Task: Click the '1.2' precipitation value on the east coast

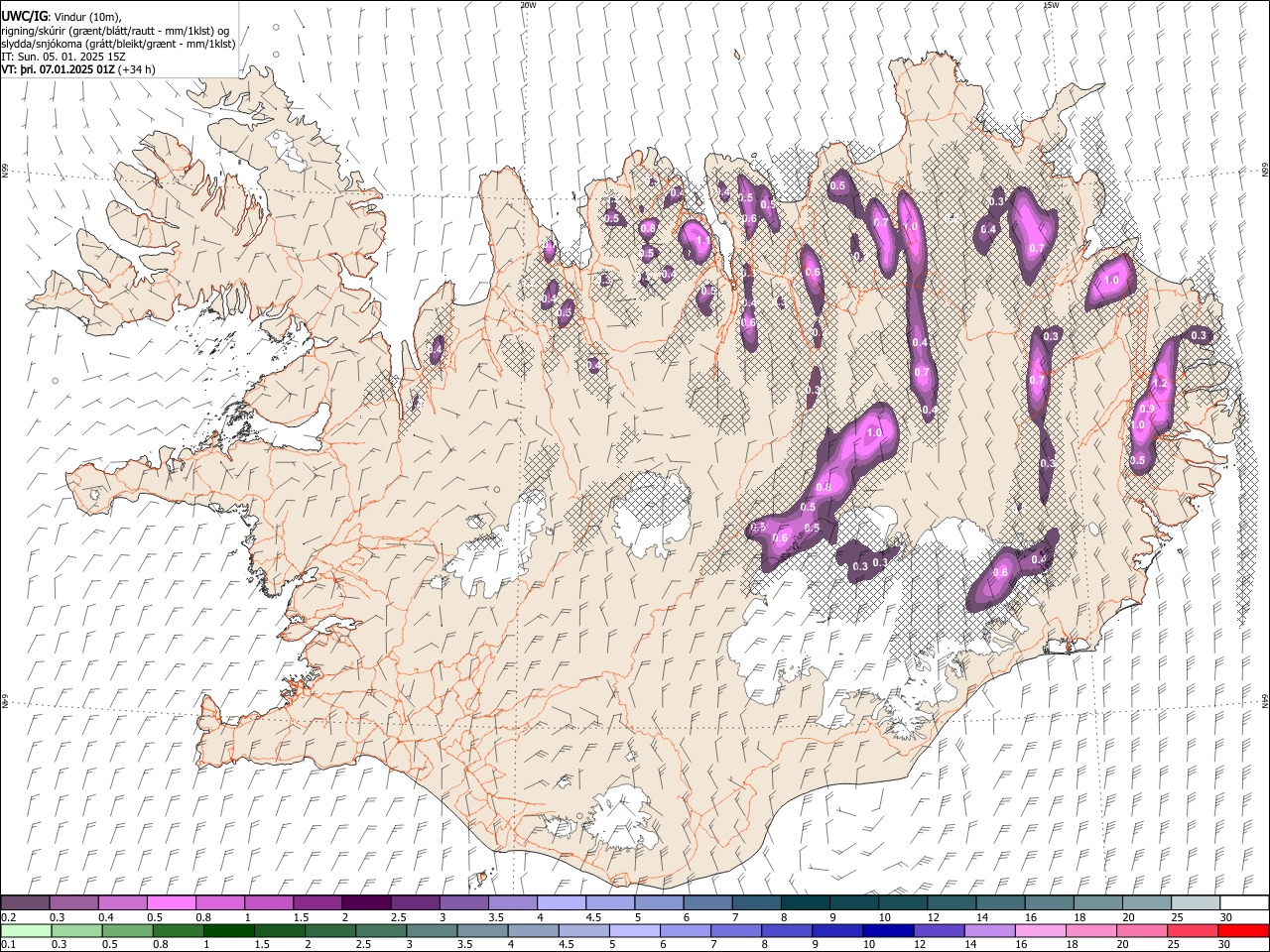Action: (x=1160, y=383)
